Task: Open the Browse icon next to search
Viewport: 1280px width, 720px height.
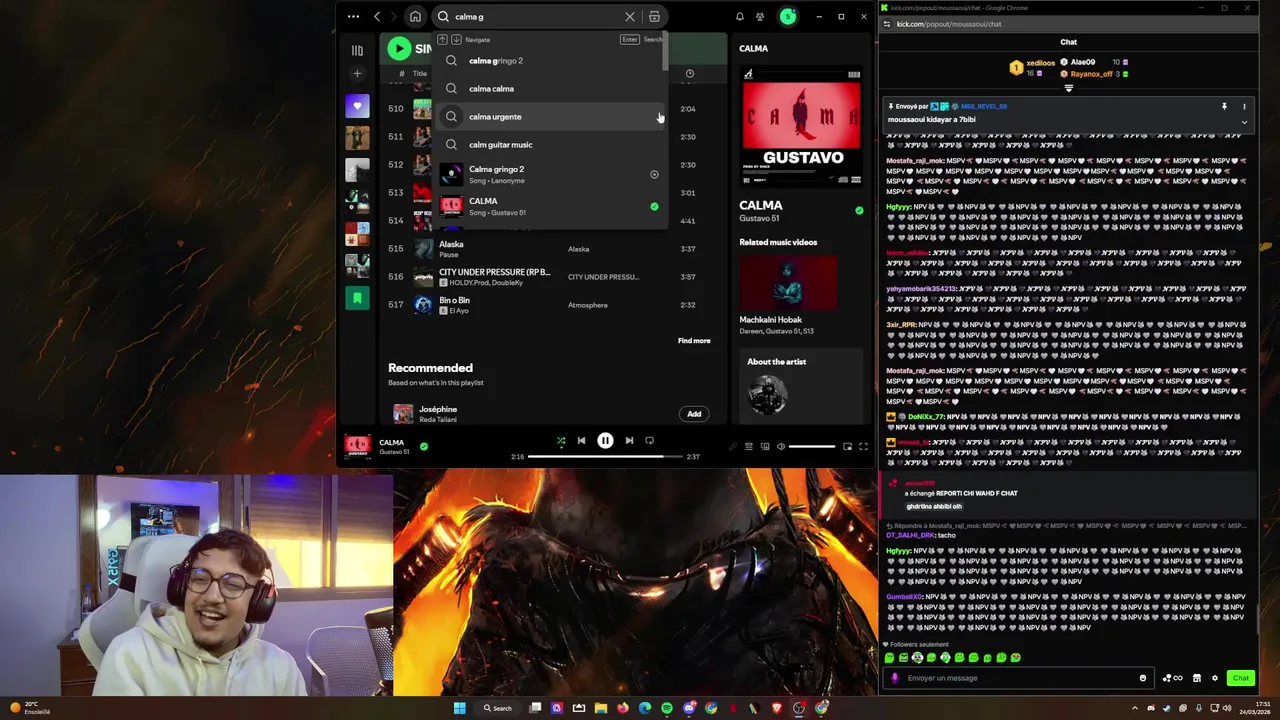Action: pos(654,17)
